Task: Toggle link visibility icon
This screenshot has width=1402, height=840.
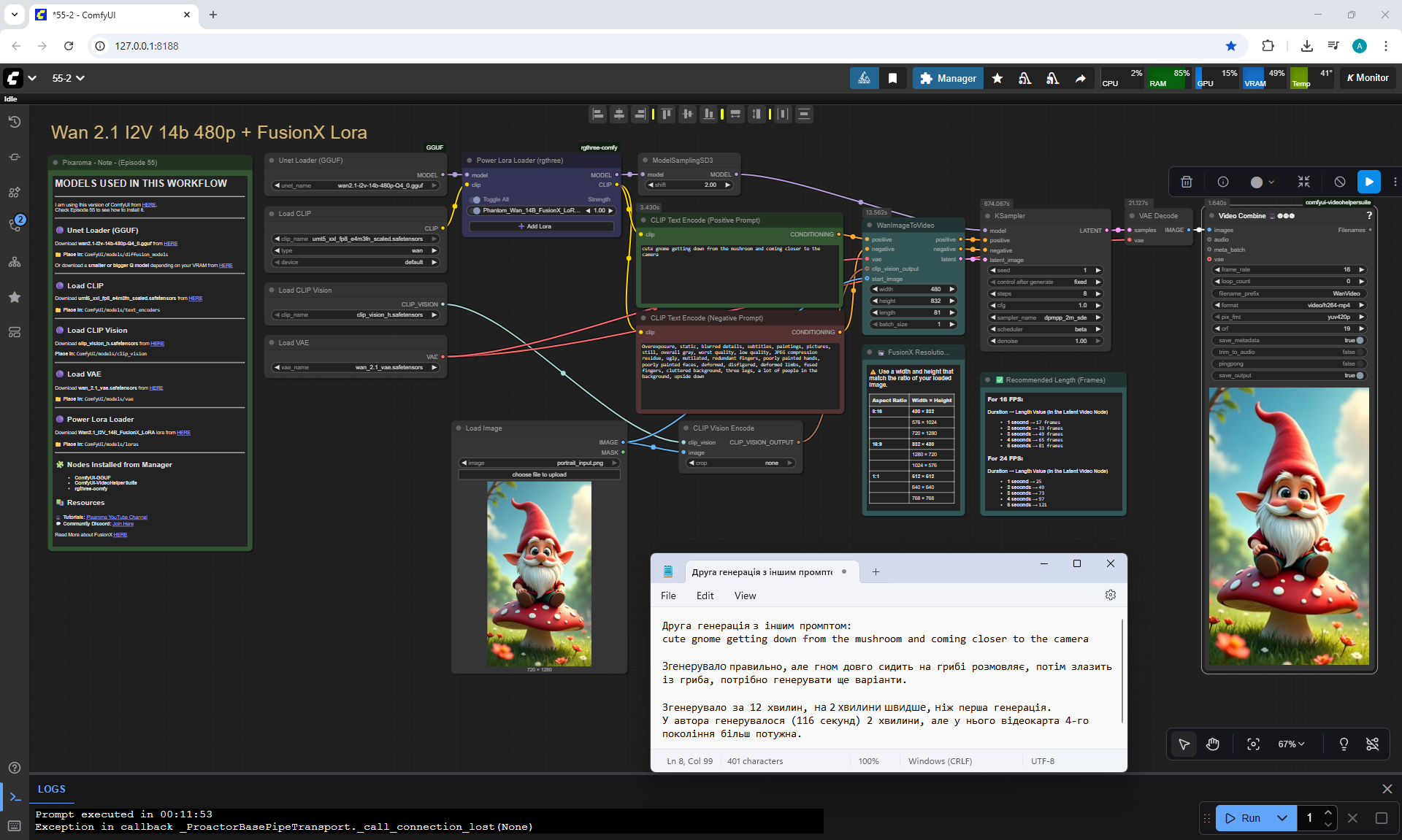Action: click(x=1372, y=744)
